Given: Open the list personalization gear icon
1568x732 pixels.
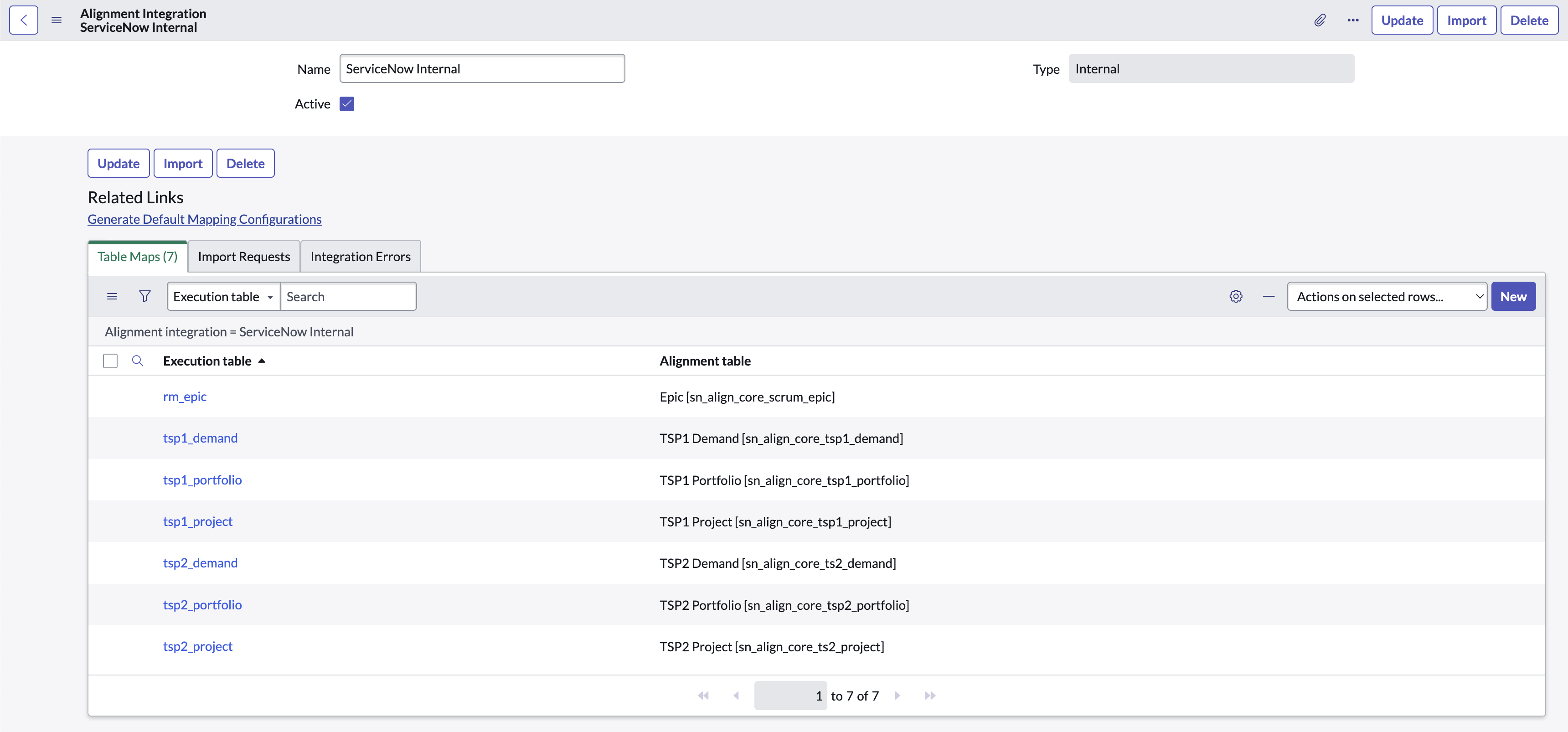Looking at the screenshot, I should (1236, 296).
